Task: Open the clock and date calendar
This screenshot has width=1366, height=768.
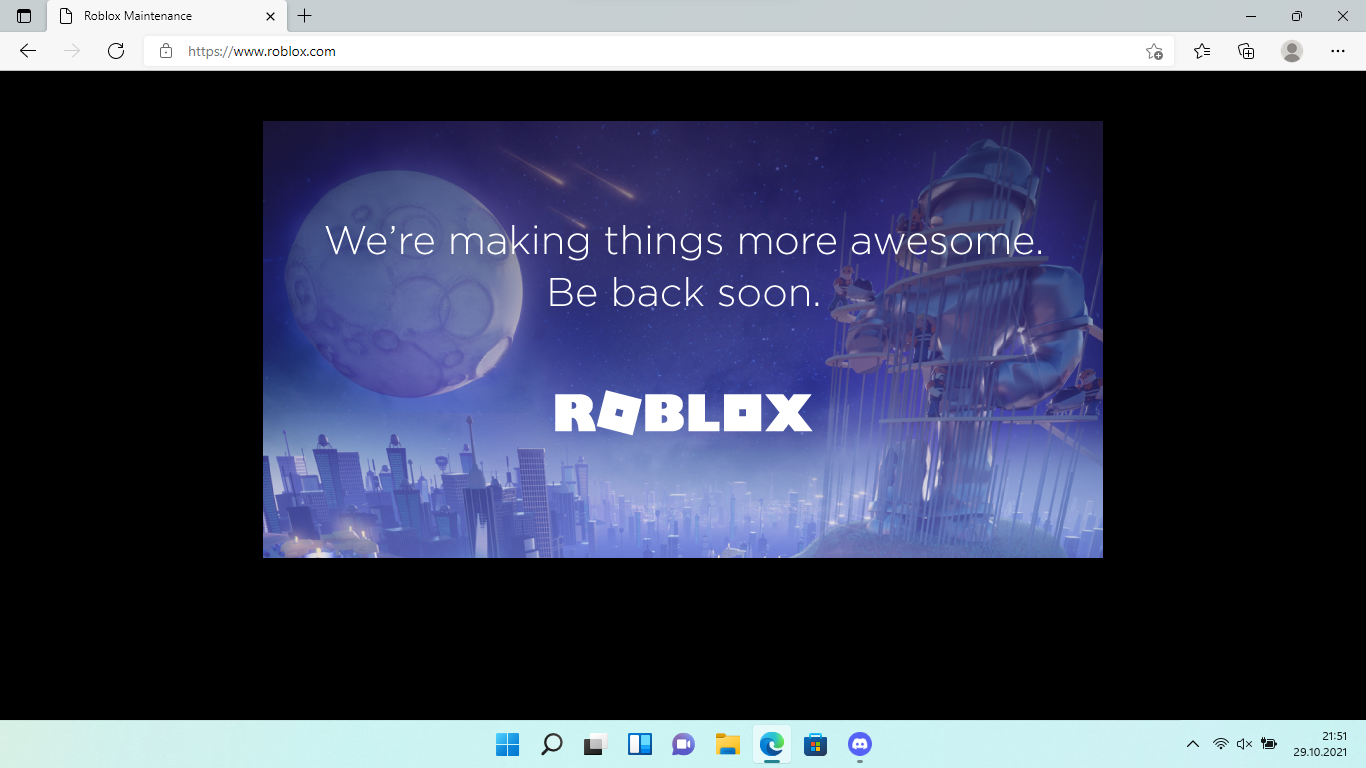Action: [x=1320, y=744]
